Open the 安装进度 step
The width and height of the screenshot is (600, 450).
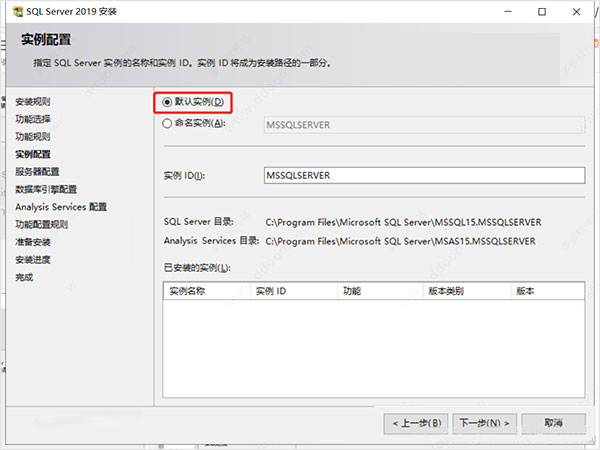point(33,260)
